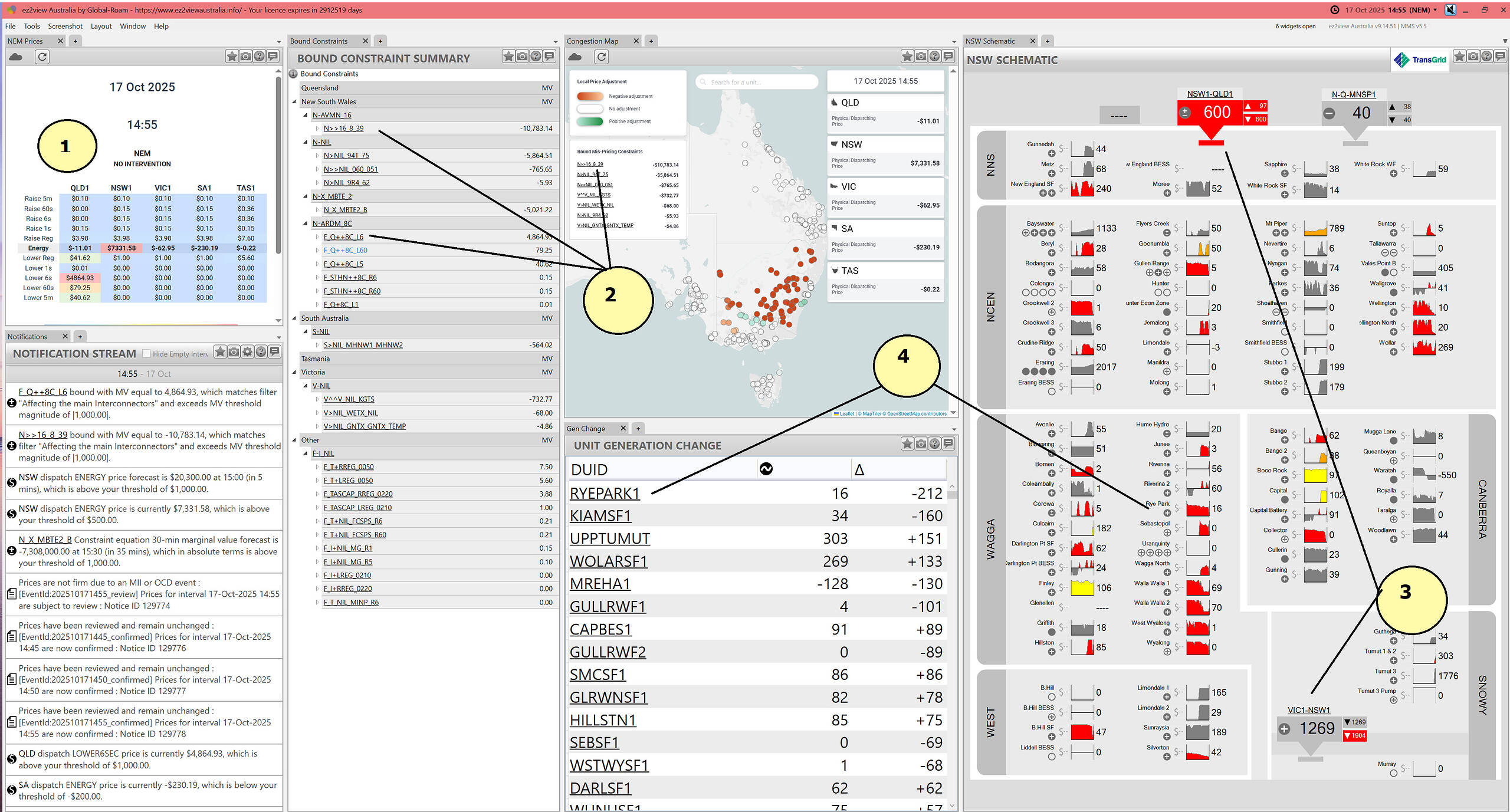Open the N>>16_8_39 constraint link
The height and width of the screenshot is (812, 1510).
click(343, 129)
